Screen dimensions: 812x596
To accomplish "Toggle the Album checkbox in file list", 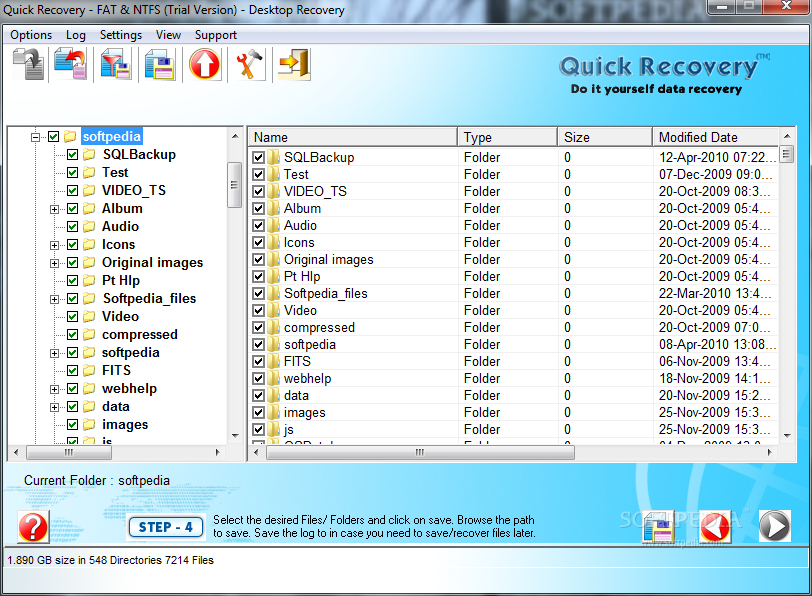I will 258,209.
